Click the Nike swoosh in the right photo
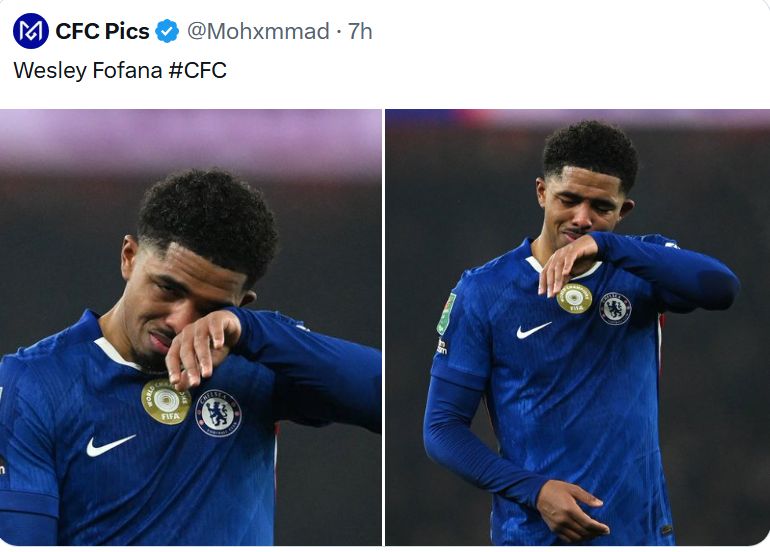This screenshot has width=770, height=552. pyautogui.click(x=533, y=329)
